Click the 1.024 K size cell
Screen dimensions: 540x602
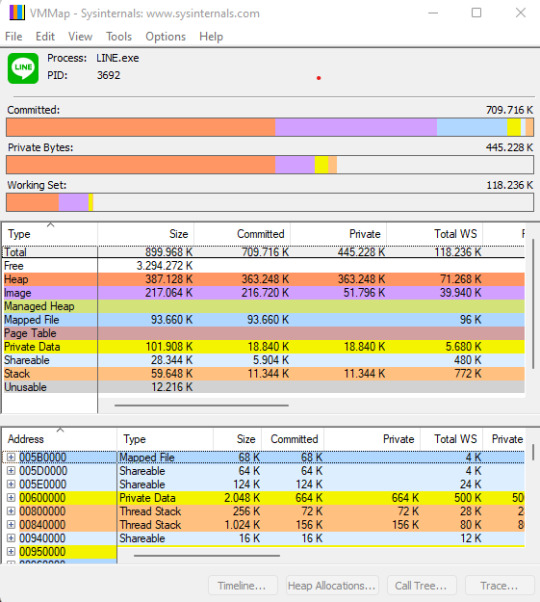click(242, 524)
